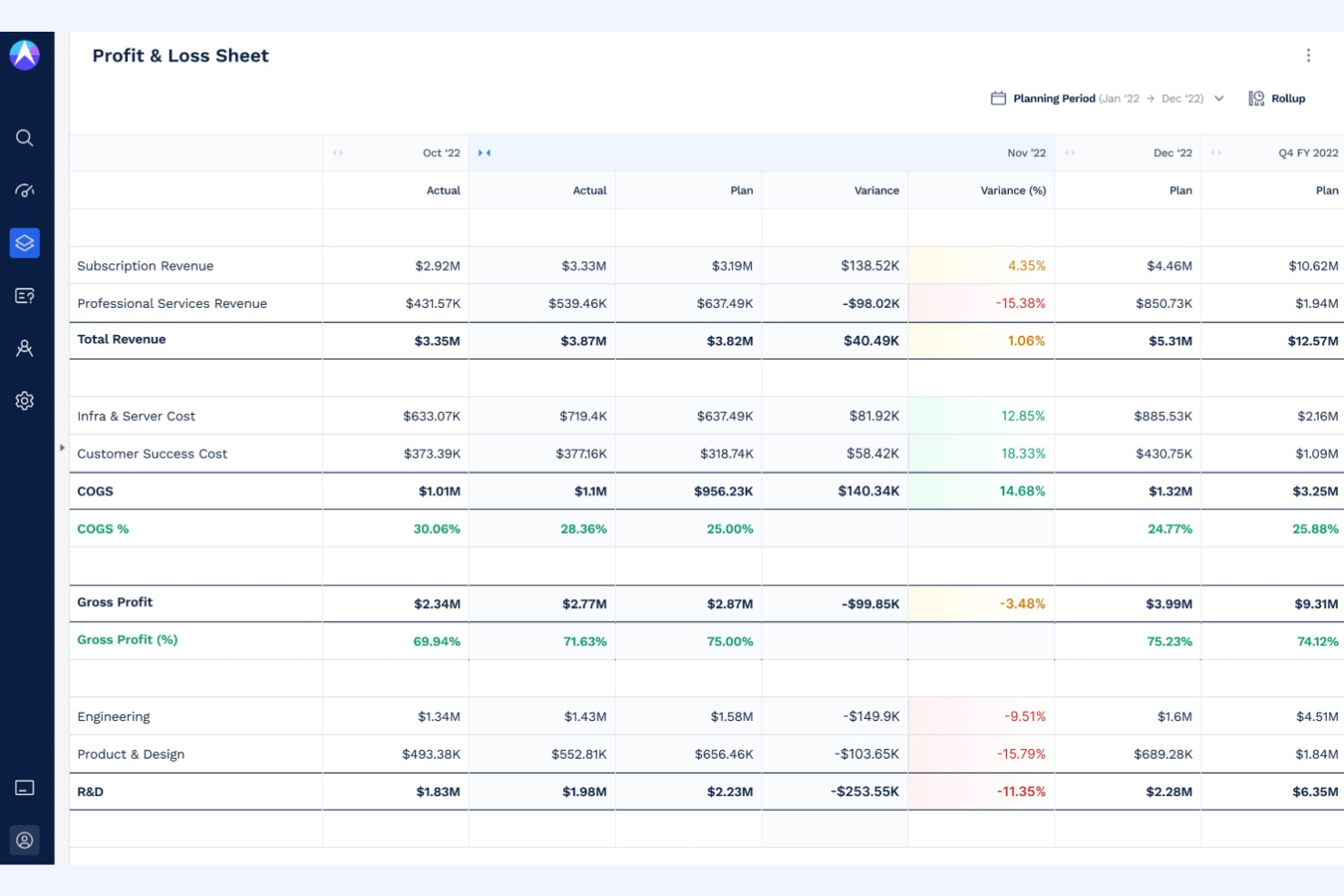
Task: Expand the Dec '22 column controls
Action: pyautogui.click(x=1069, y=153)
